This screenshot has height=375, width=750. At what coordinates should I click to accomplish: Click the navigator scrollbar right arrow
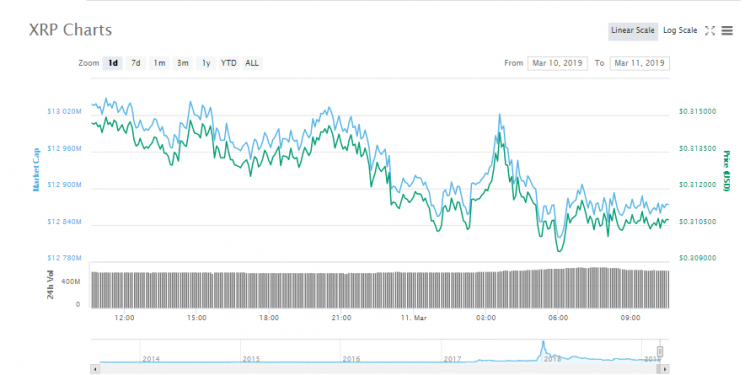coord(664,369)
